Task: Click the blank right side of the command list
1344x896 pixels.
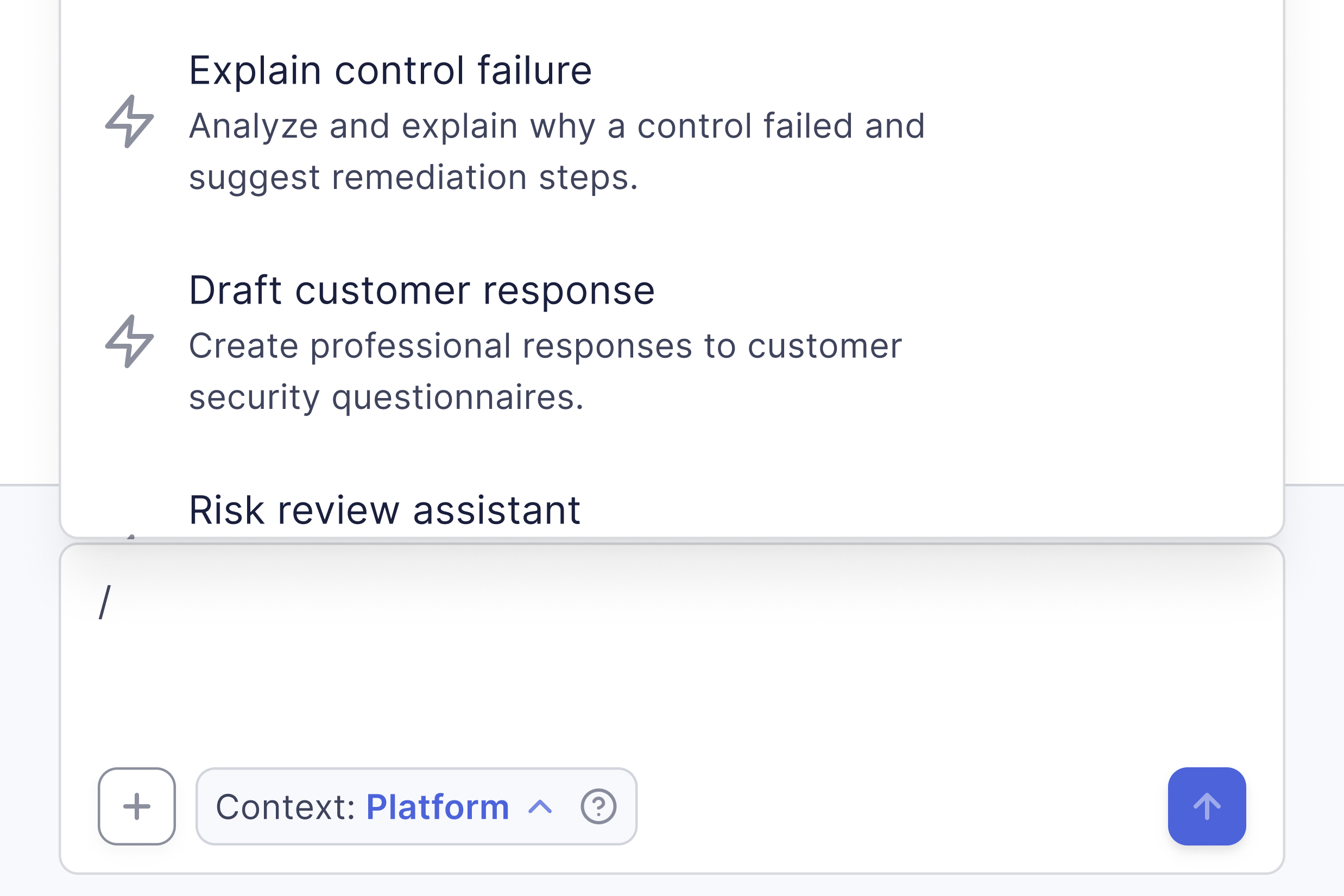Action: pos(1114,229)
